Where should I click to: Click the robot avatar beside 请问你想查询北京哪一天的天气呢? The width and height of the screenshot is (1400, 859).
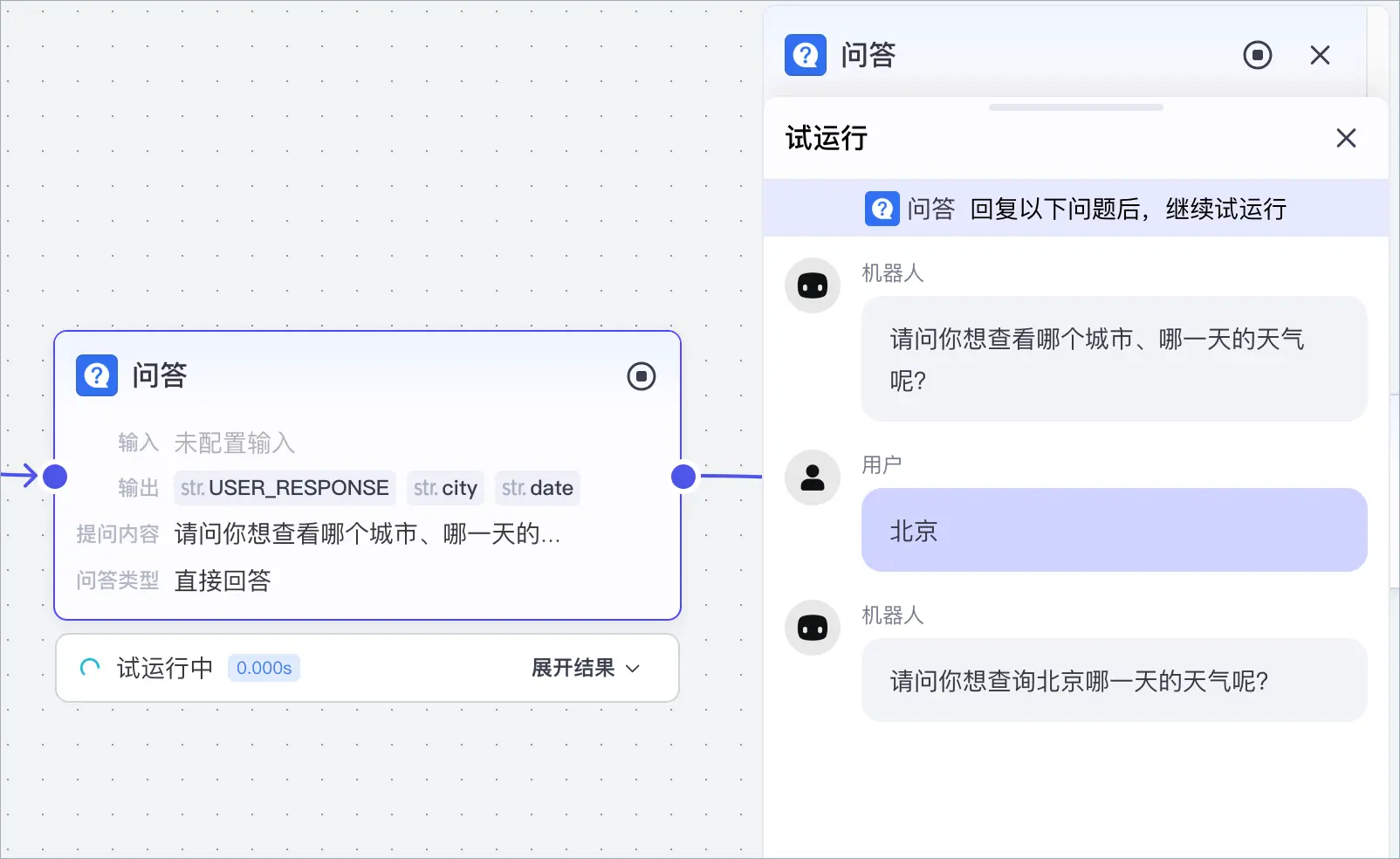[813, 628]
